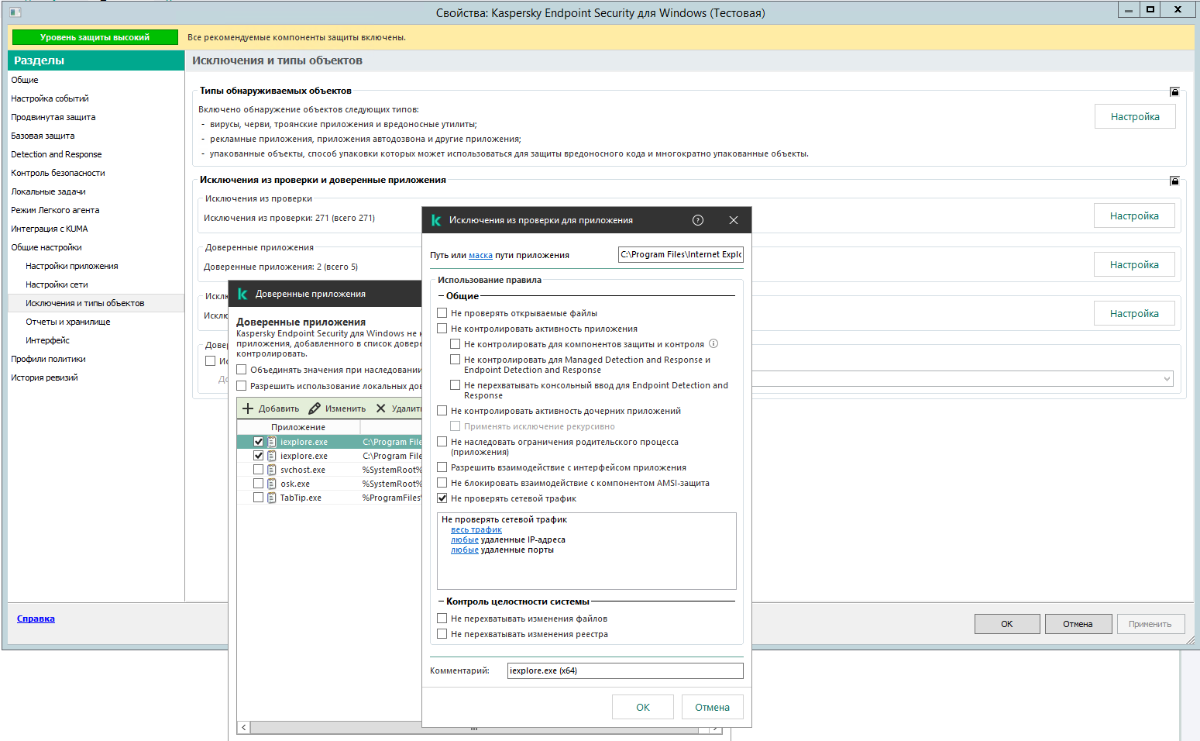Image resolution: width=1200 pixels, height=741 pixels.
Task: Toggle 'Не контролировать для компонентов защиты и контроля' checkbox
Action: 456,344
